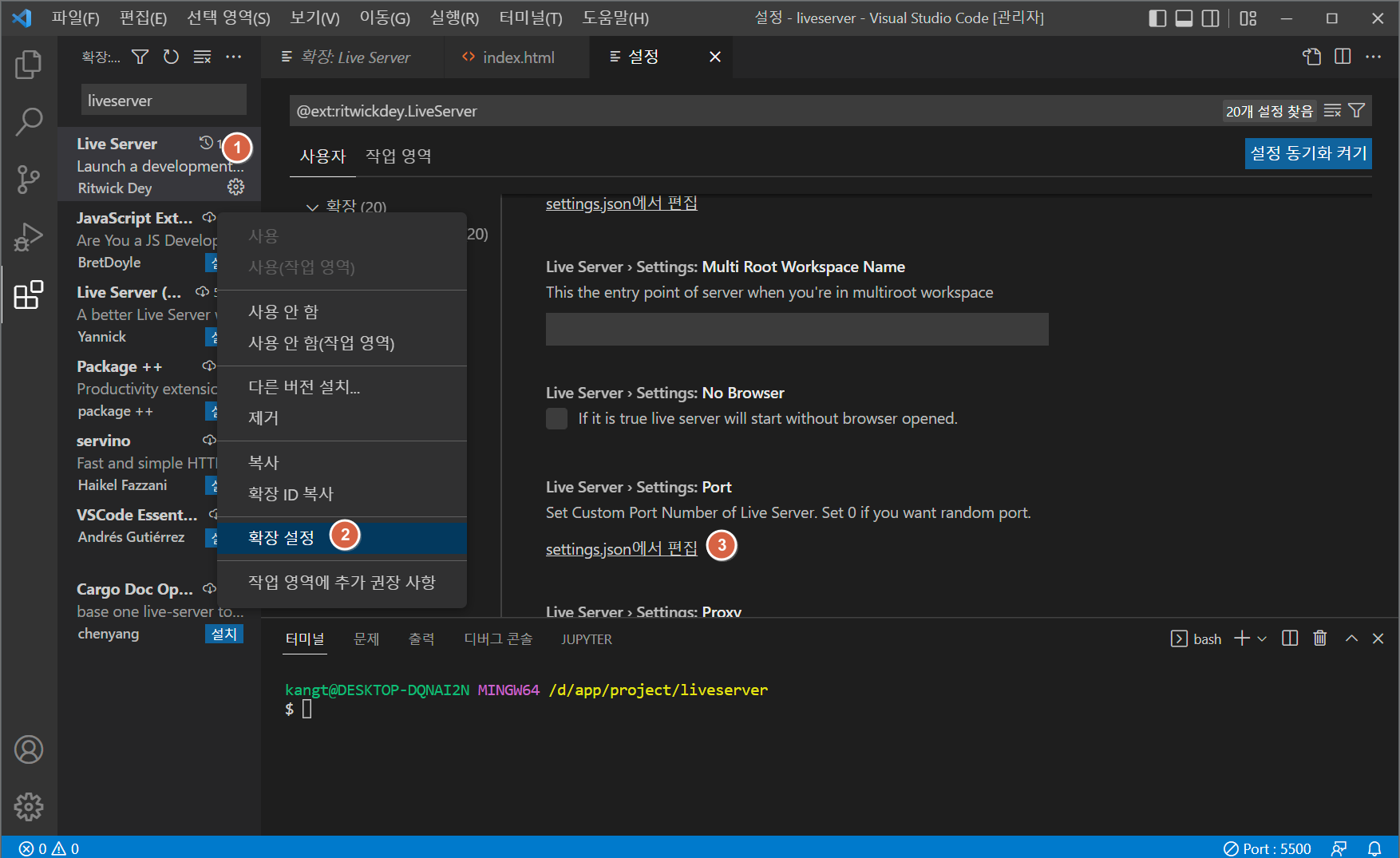1400x858 pixels.
Task: Open the 파일(F) menu
Action: tap(76, 18)
